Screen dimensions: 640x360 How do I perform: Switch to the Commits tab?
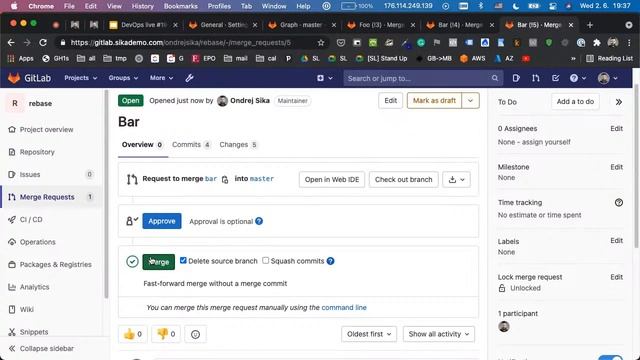click(x=191, y=145)
